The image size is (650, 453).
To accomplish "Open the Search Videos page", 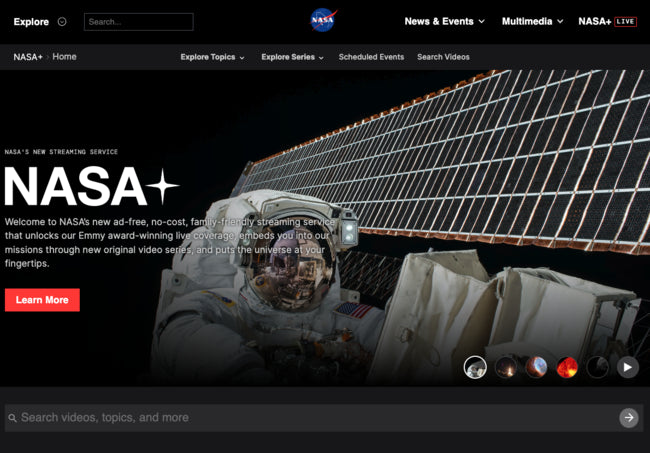I will coord(443,57).
